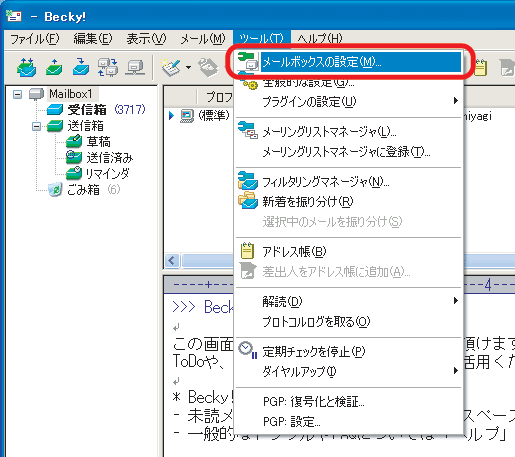The width and height of the screenshot is (515, 457).
Task: Open the arrow for 解読 submenu
Action: 456,301
